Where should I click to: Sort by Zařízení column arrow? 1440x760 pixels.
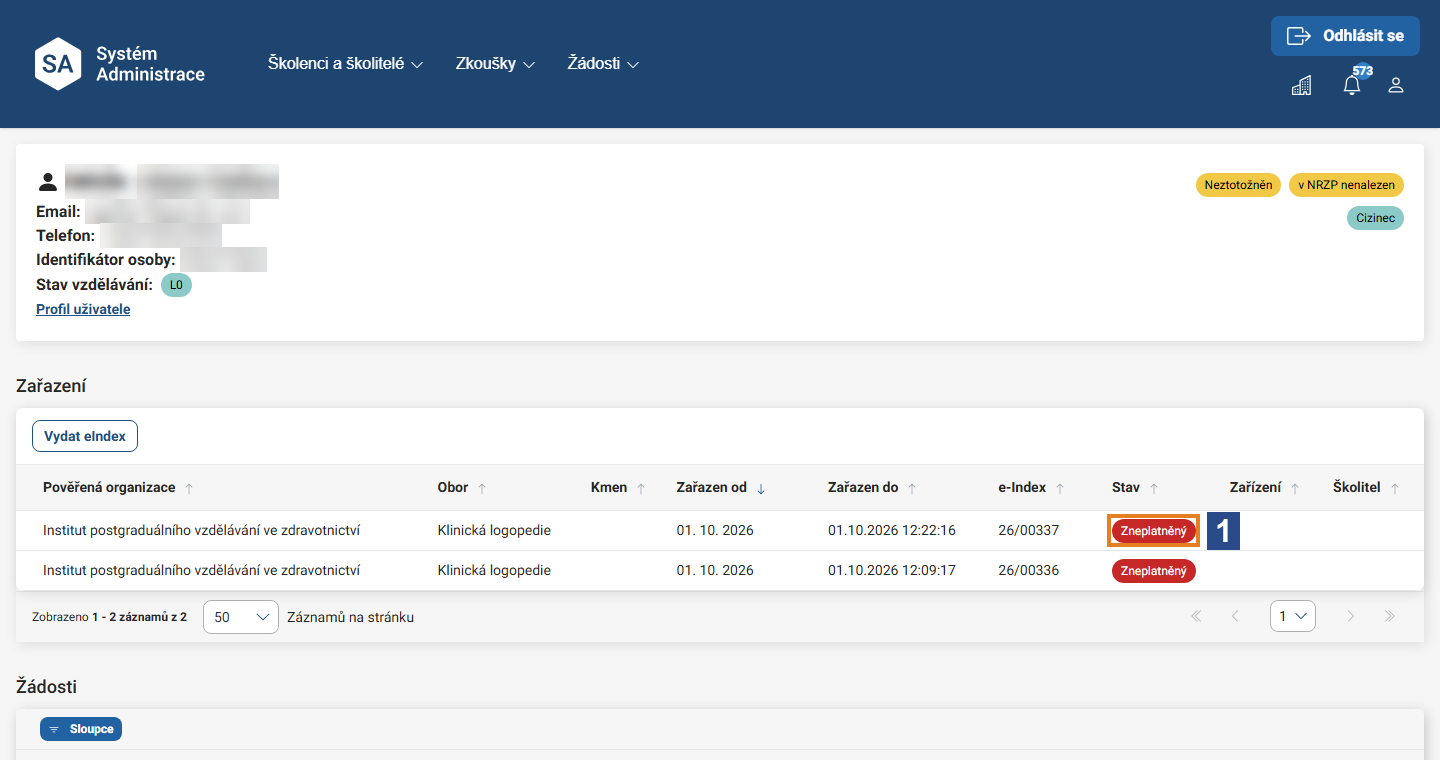1295,488
